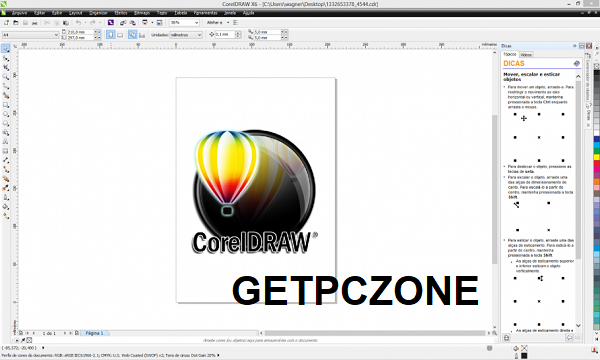
Task: Set page orientation to Landscape
Action: point(120,35)
